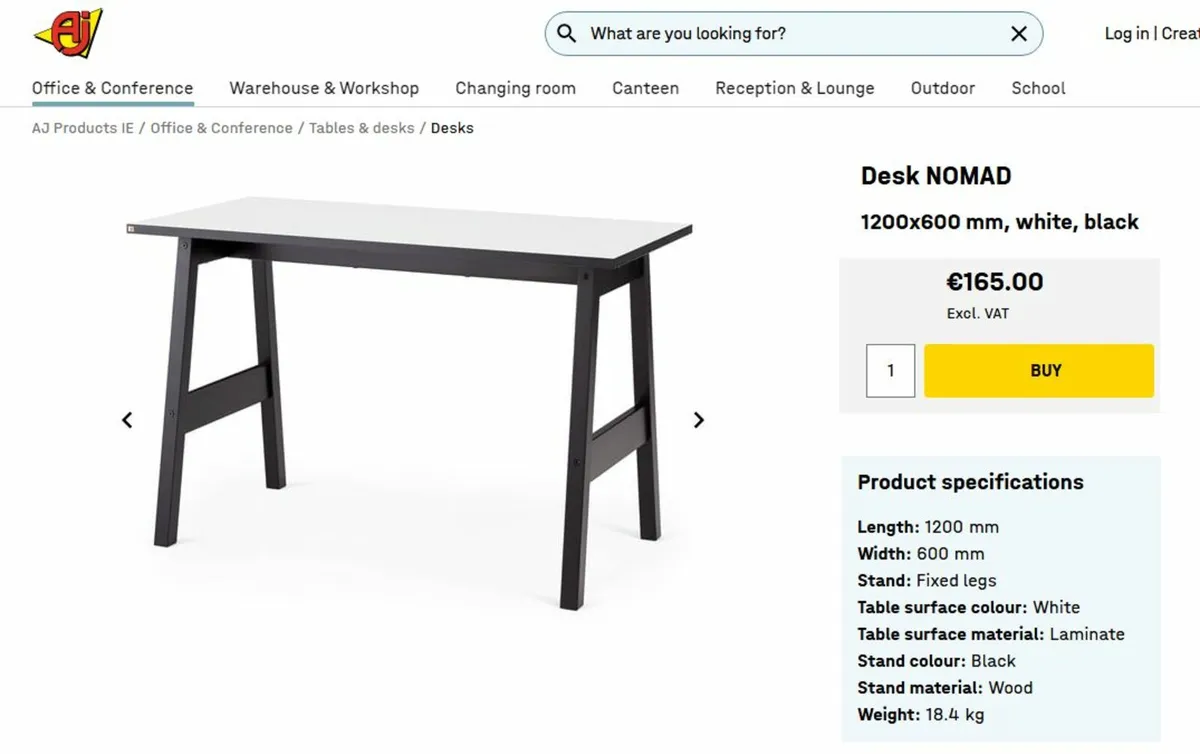
Task: Open the School category
Action: point(1037,88)
